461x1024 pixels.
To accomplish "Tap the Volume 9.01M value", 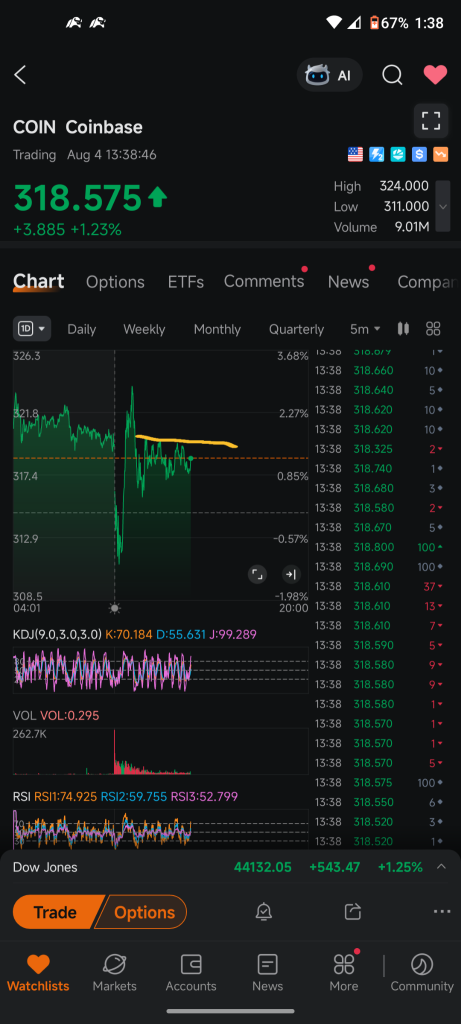I will pyautogui.click(x=413, y=227).
